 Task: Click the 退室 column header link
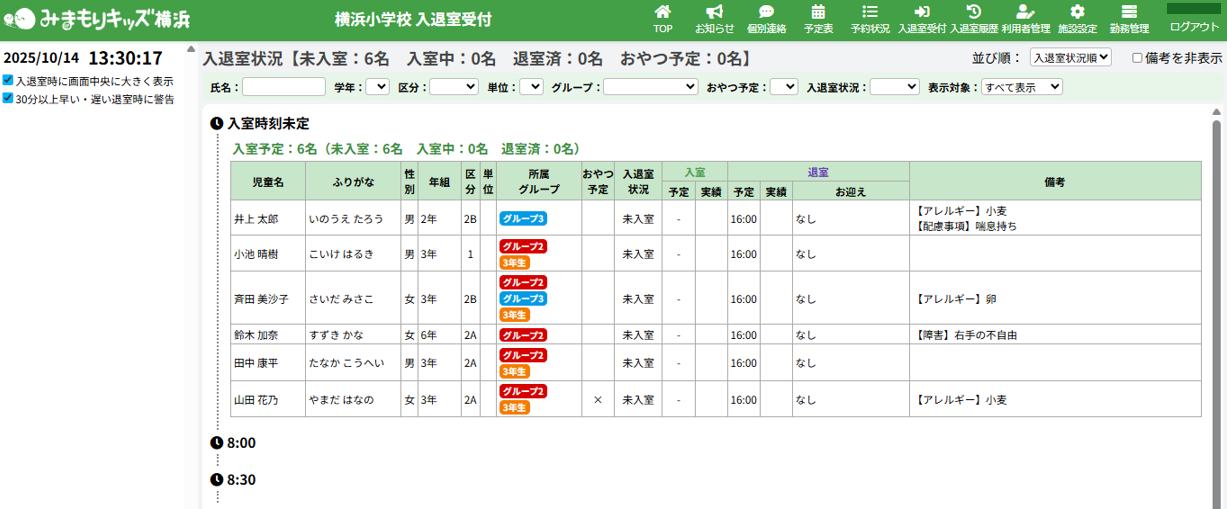click(818, 172)
